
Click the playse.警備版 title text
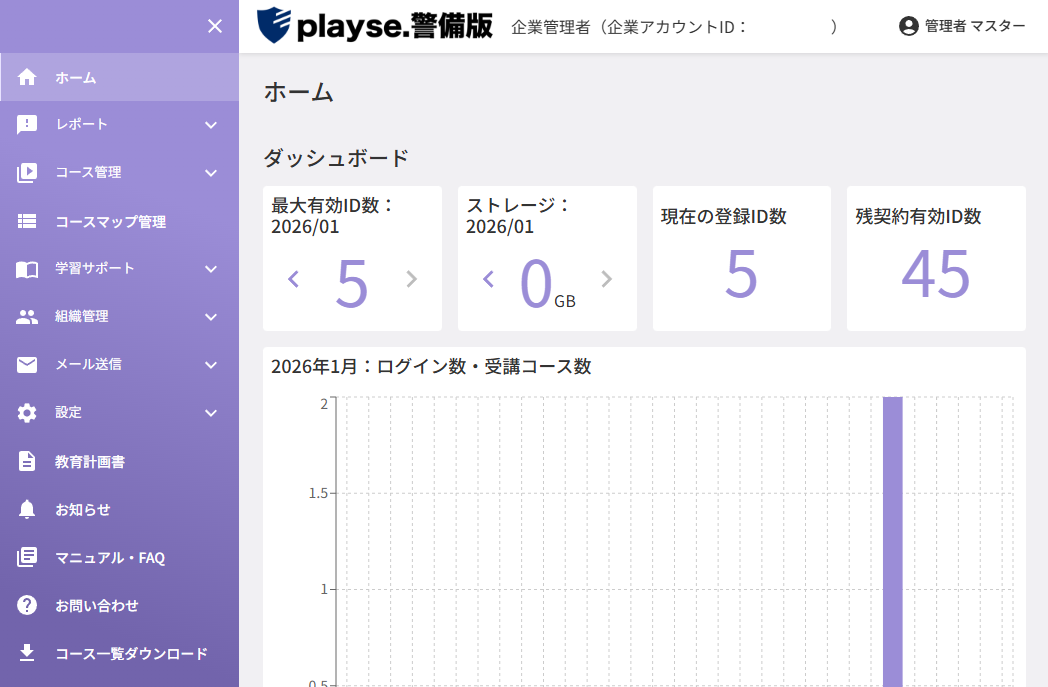point(395,26)
